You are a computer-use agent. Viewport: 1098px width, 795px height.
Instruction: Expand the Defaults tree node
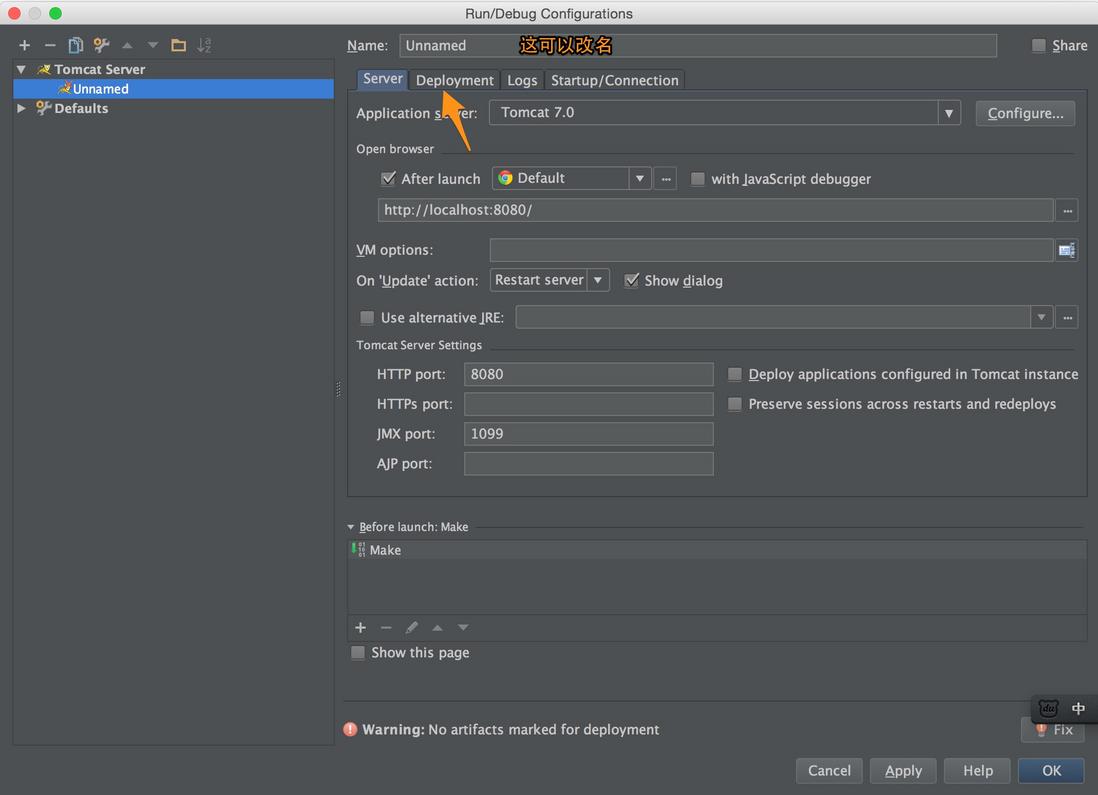click(21, 109)
